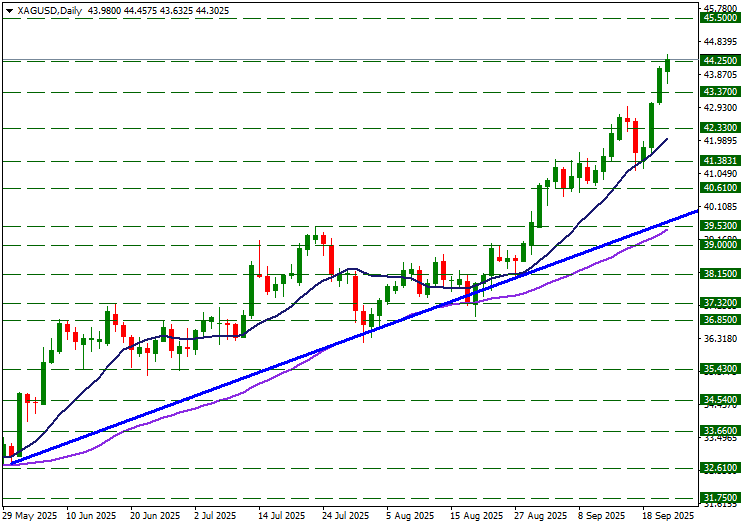744x527 pixels.
Task: Select the latest green candle at top right
Action: [x=667, y=65]
